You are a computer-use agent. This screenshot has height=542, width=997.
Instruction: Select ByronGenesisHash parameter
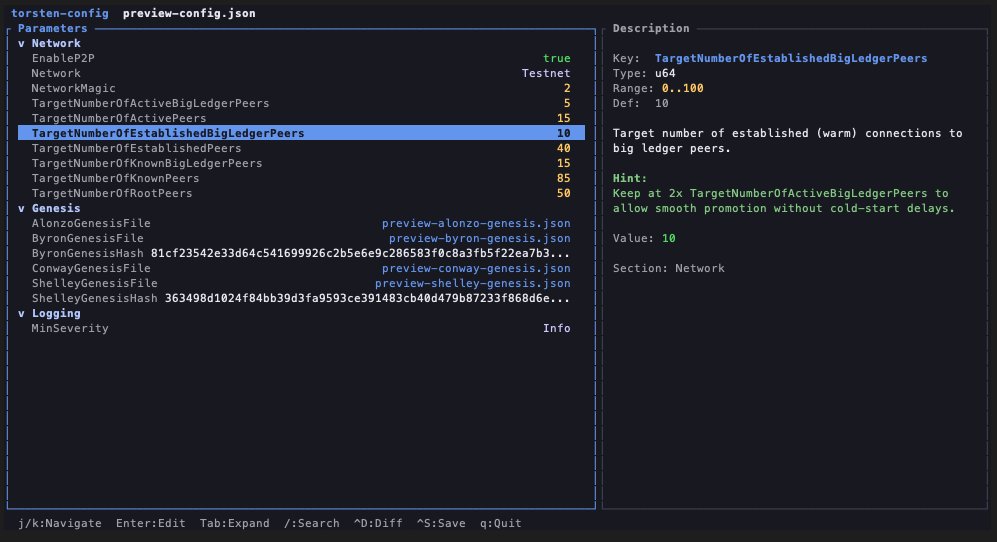pyautogui.click(x=301, y=253)
